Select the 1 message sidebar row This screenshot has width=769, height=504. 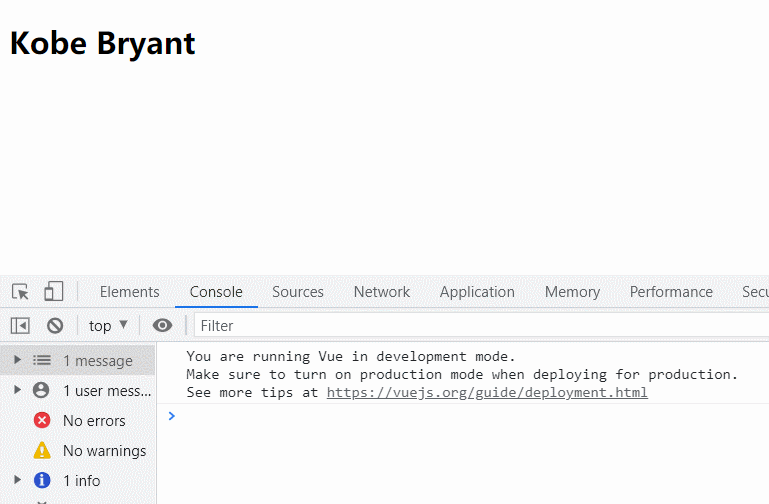tap(77, 360)
